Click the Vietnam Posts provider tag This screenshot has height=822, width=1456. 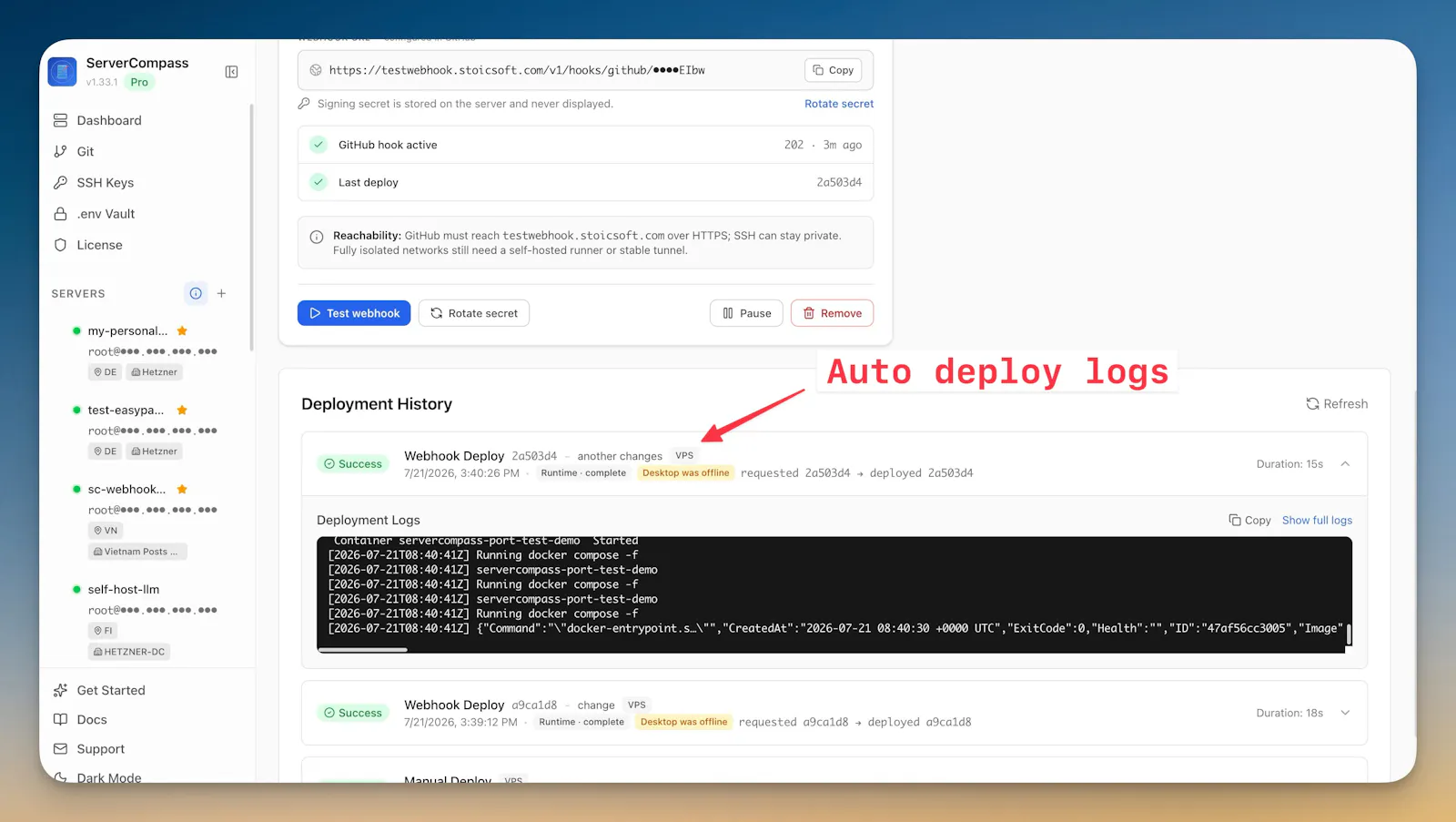tap(137, 552)
